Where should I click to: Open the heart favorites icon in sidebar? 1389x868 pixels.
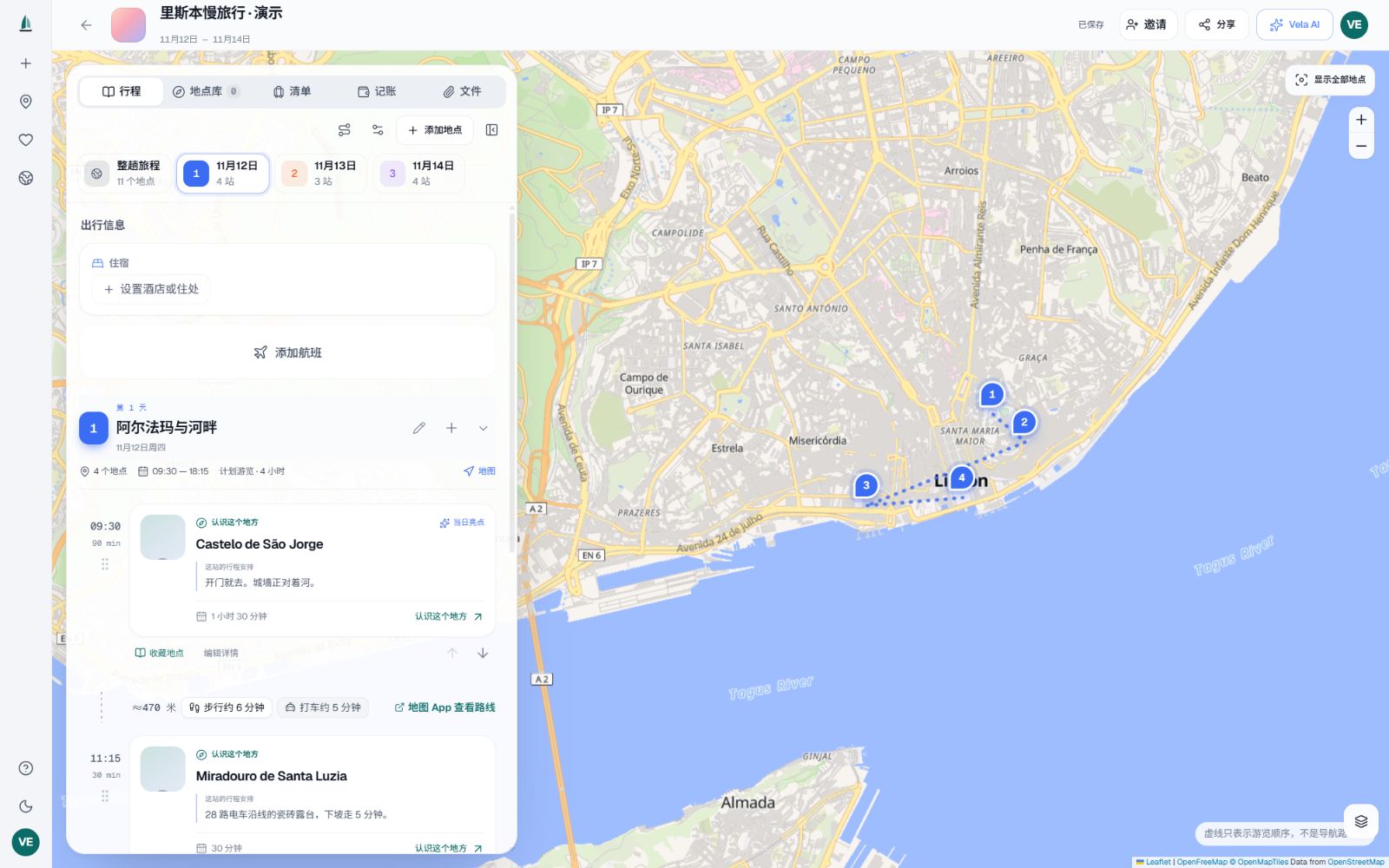pos(26,140)
